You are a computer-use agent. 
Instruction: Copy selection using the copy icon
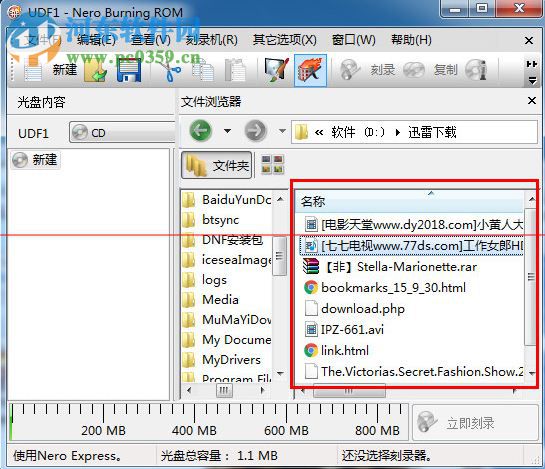pos(203,71)
